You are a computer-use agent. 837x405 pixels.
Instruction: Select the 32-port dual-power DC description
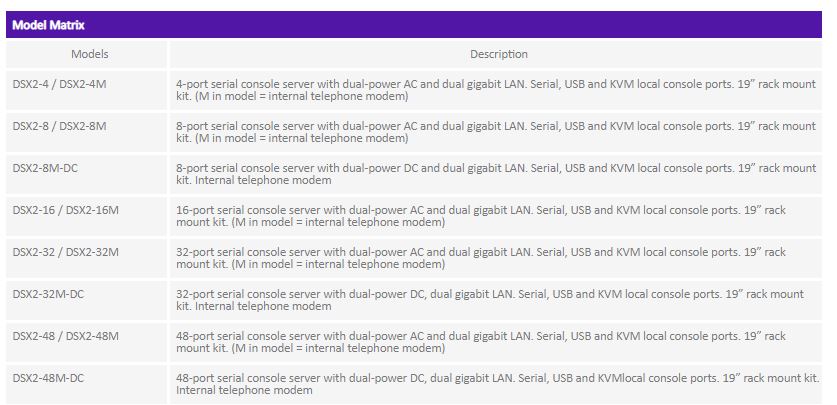pos(490,300)
